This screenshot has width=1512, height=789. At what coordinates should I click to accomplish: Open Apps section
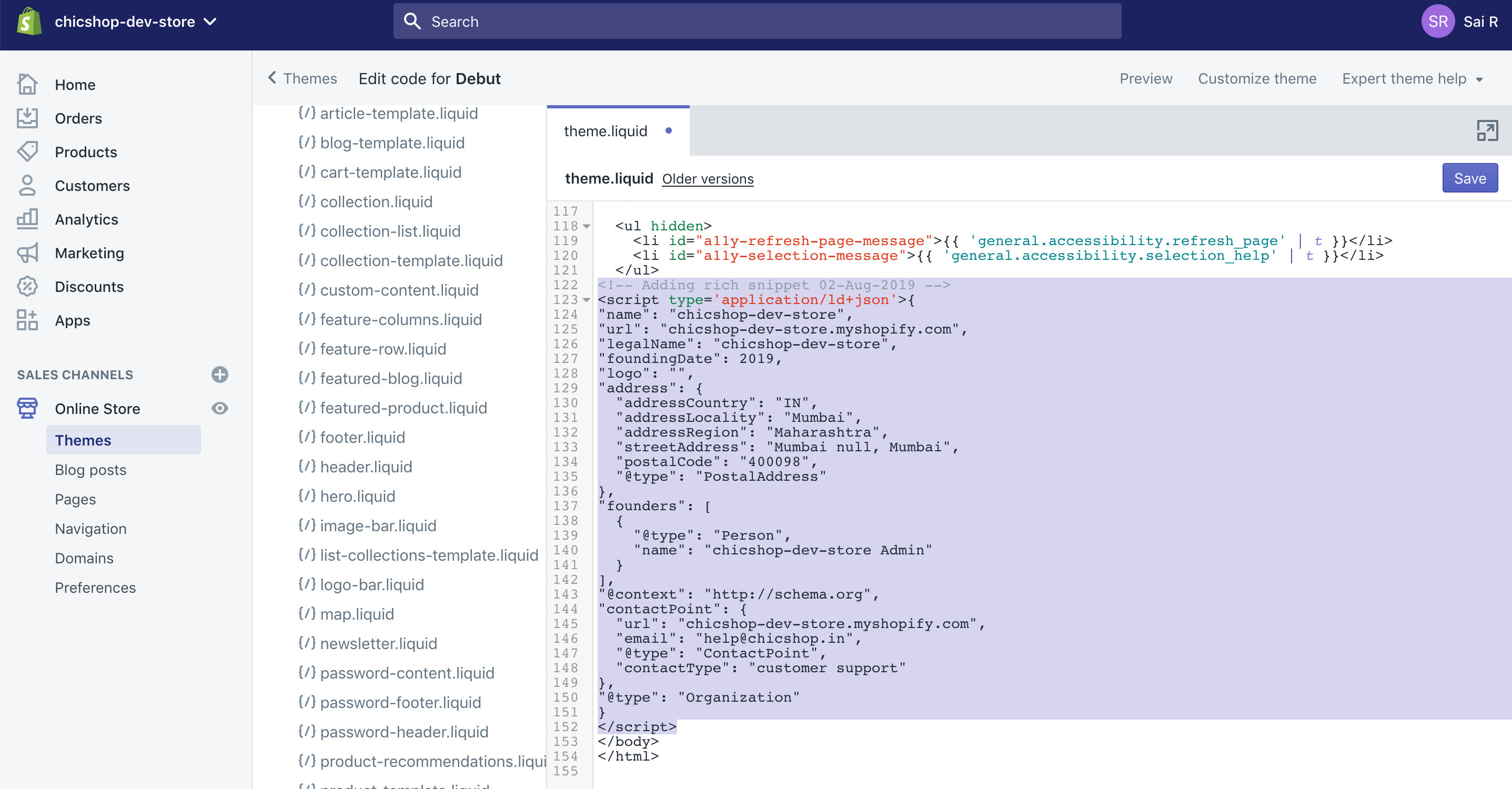[x=72, y=320]
